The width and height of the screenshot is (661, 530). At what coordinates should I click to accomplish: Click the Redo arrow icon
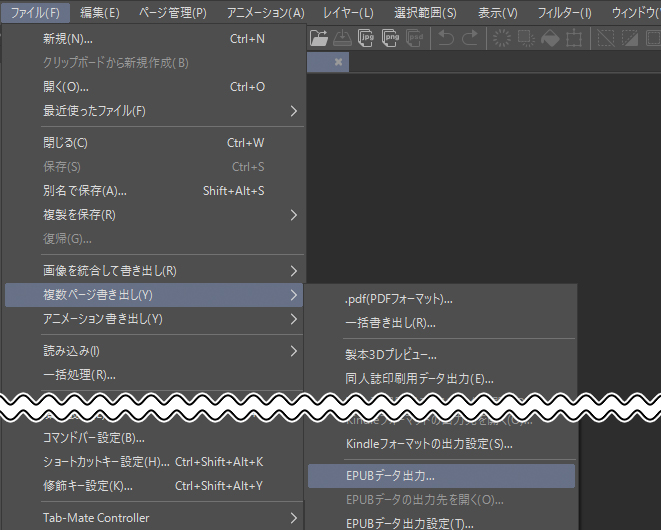470,39
